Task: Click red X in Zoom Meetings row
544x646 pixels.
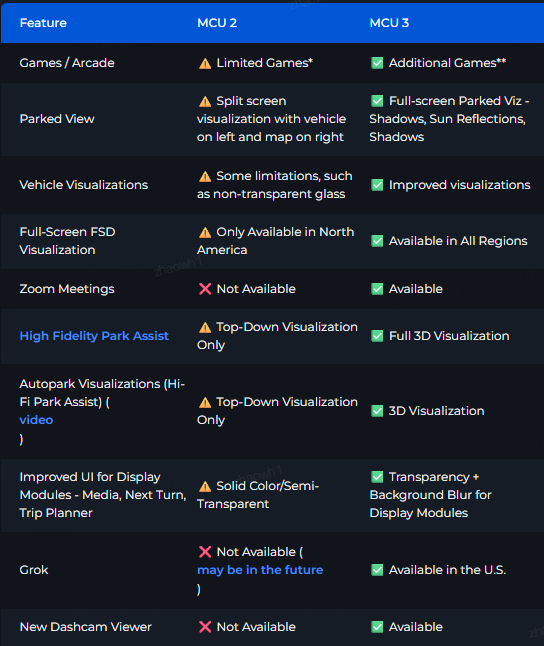Action: click(x=205, y=289)
